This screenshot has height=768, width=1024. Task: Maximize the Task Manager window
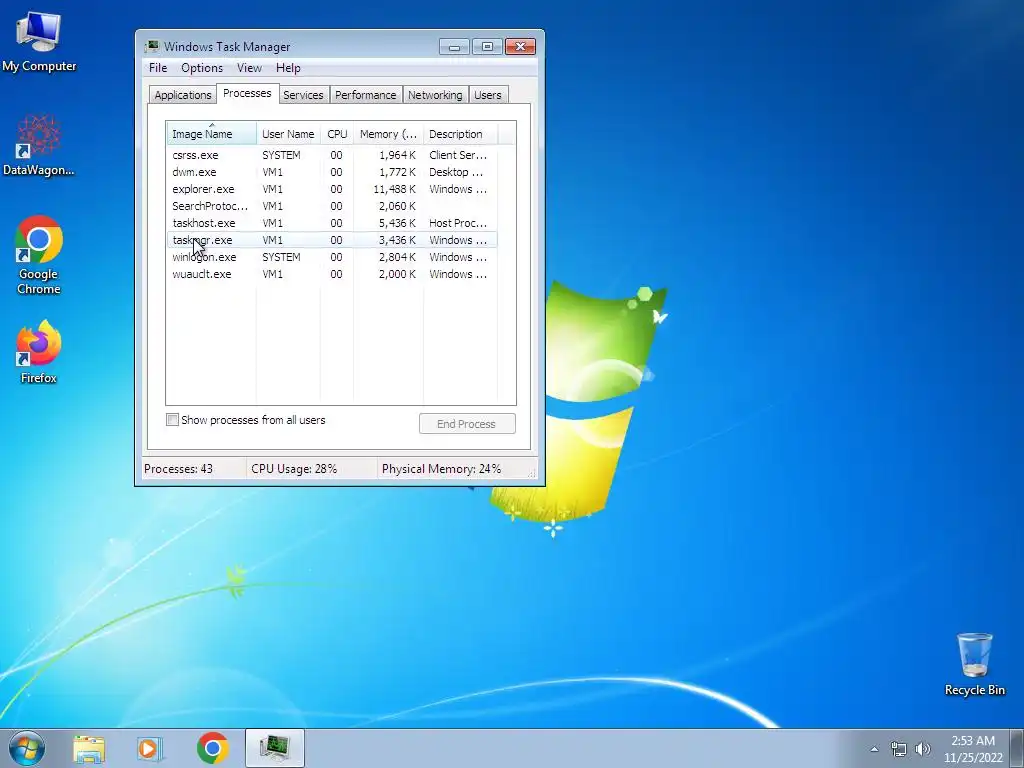487,46
